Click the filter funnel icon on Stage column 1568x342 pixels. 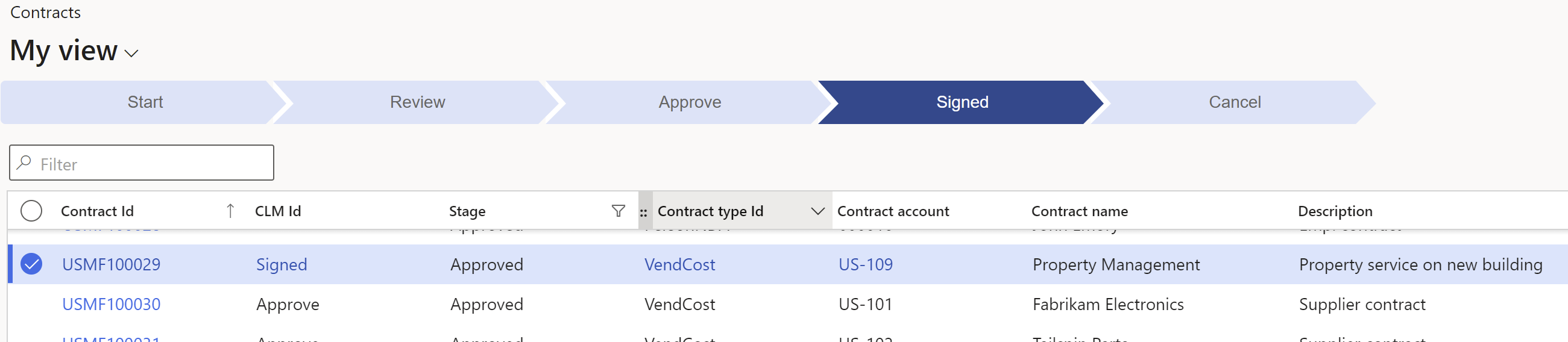point(618,211)
